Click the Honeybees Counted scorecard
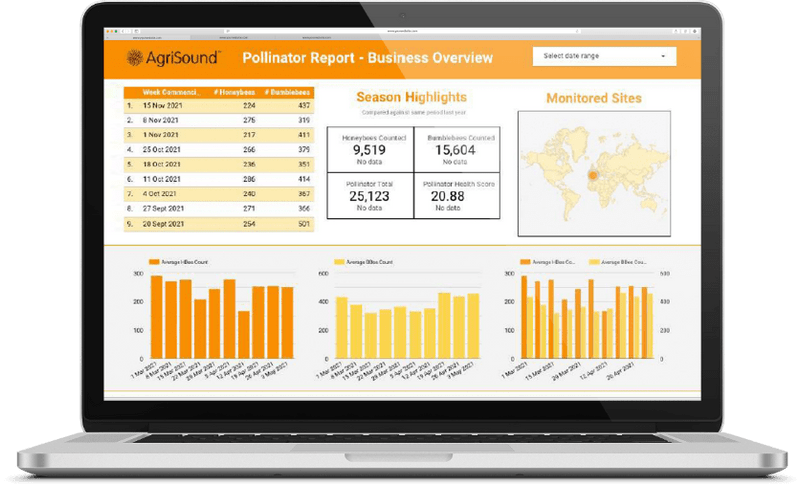This screenshot has height=485, width=800. click(370, 149)
